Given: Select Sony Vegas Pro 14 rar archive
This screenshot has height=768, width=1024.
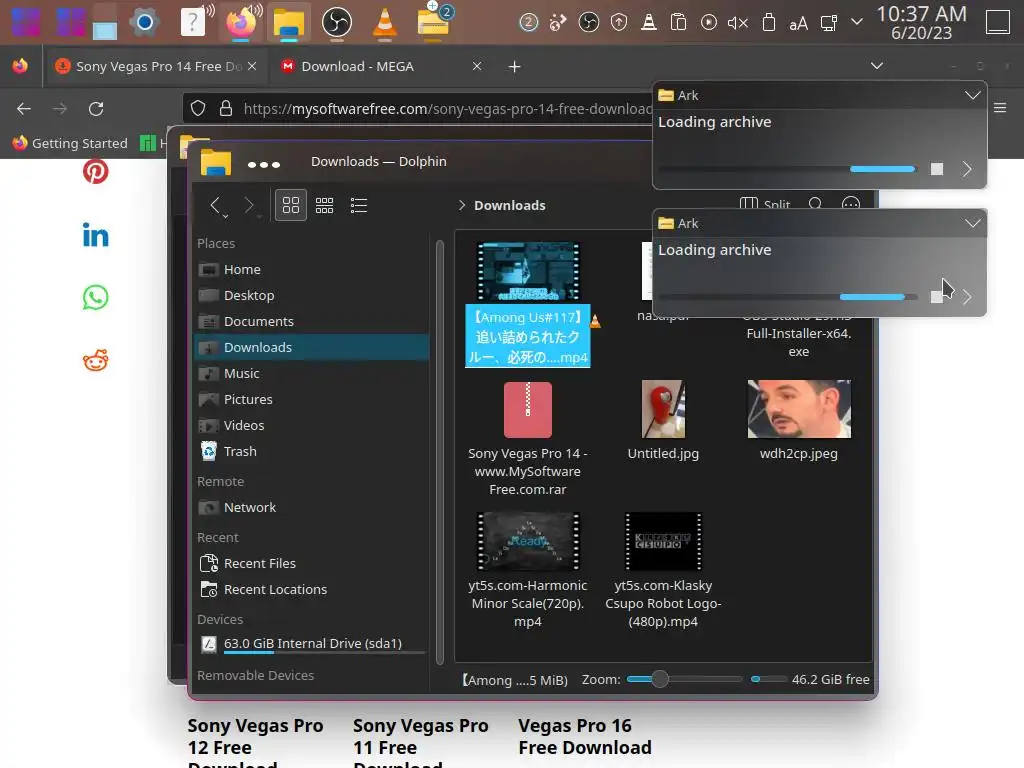Looking at the screenshot, I should (528, 439).
